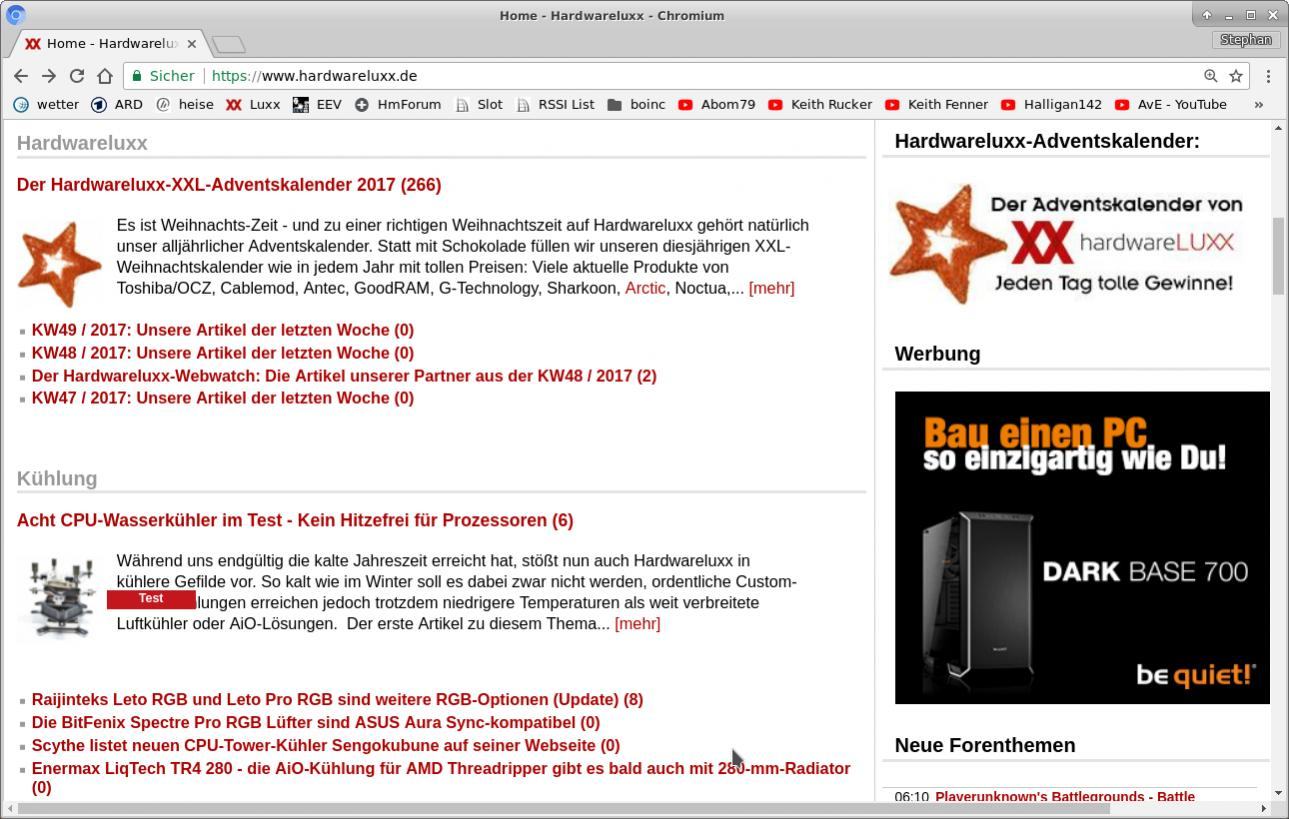Open the Halligan142 bookmark

point(1052,104)
